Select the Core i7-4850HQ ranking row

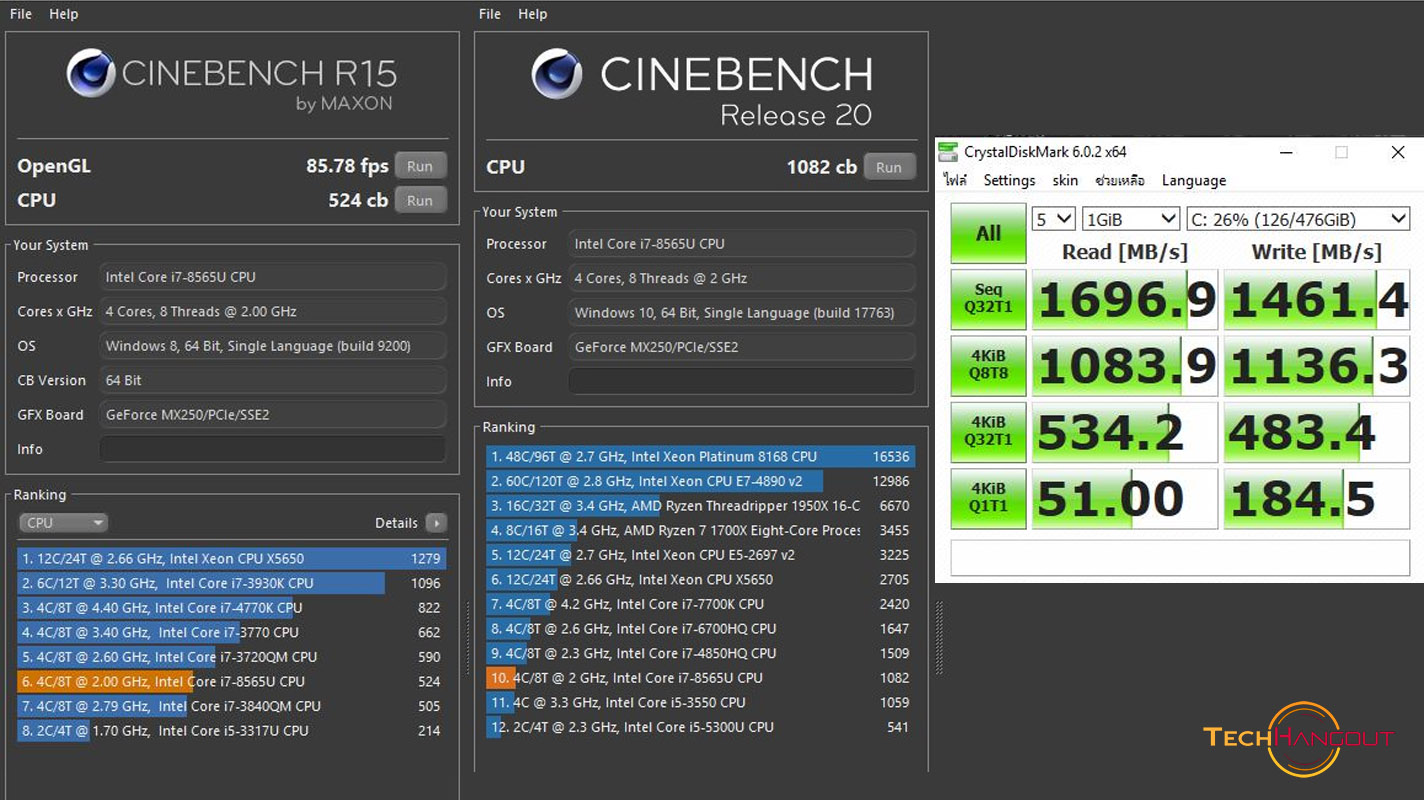tap(701, 653)
